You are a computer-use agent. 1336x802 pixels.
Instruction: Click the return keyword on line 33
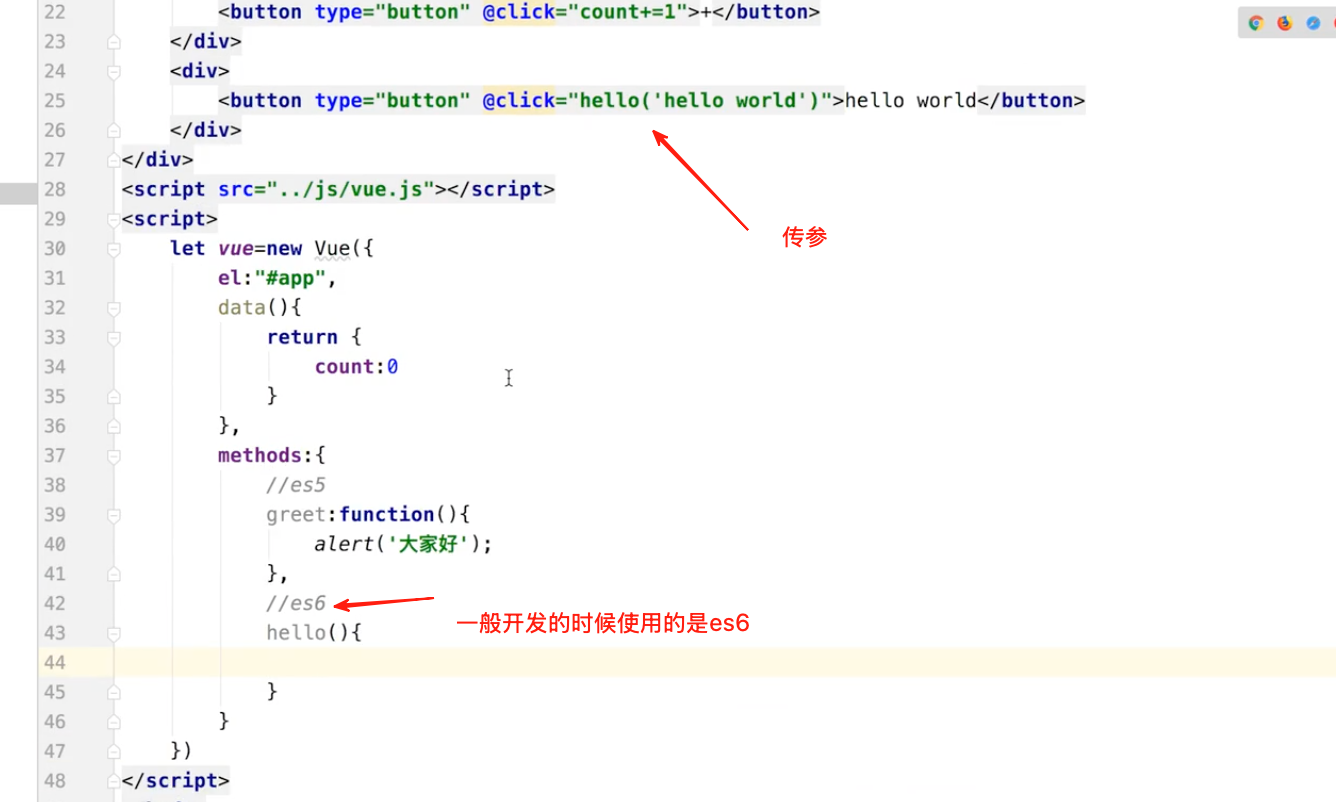click(x=302, y=337)
